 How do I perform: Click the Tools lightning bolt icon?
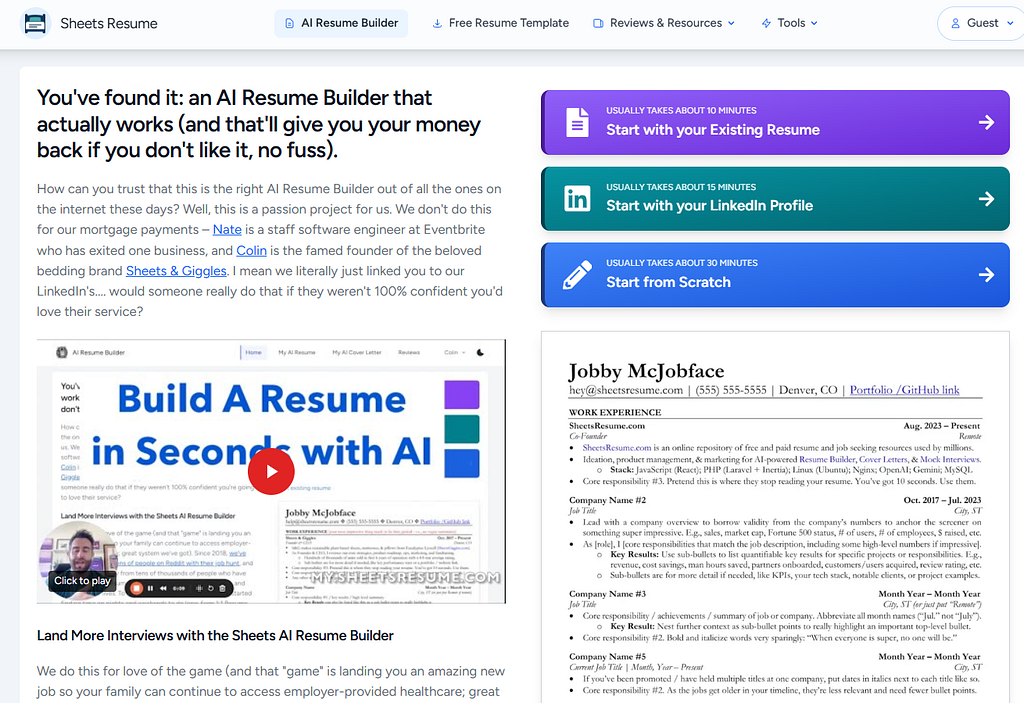766,24
